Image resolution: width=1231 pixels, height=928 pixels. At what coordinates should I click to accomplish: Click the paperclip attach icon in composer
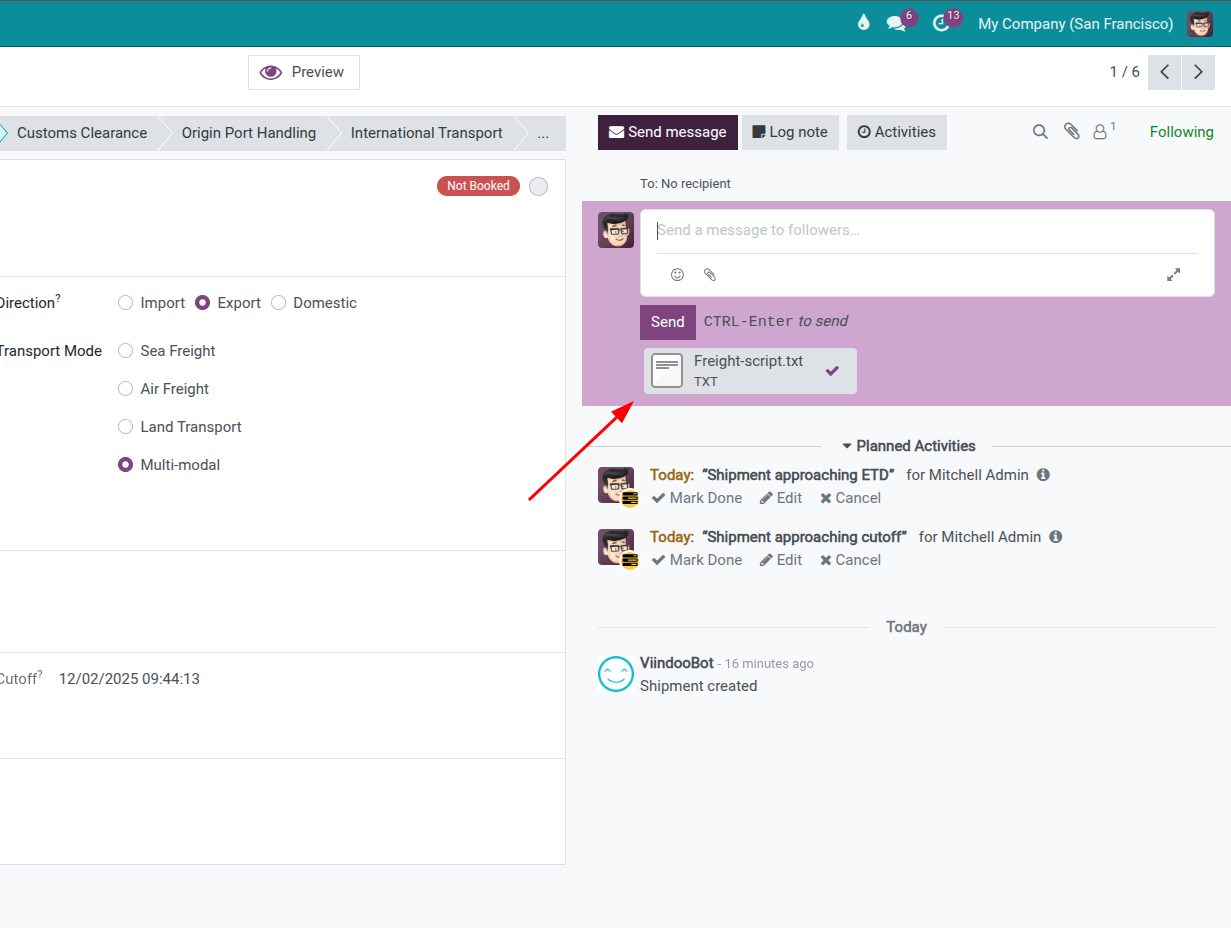tap(710, 275)
